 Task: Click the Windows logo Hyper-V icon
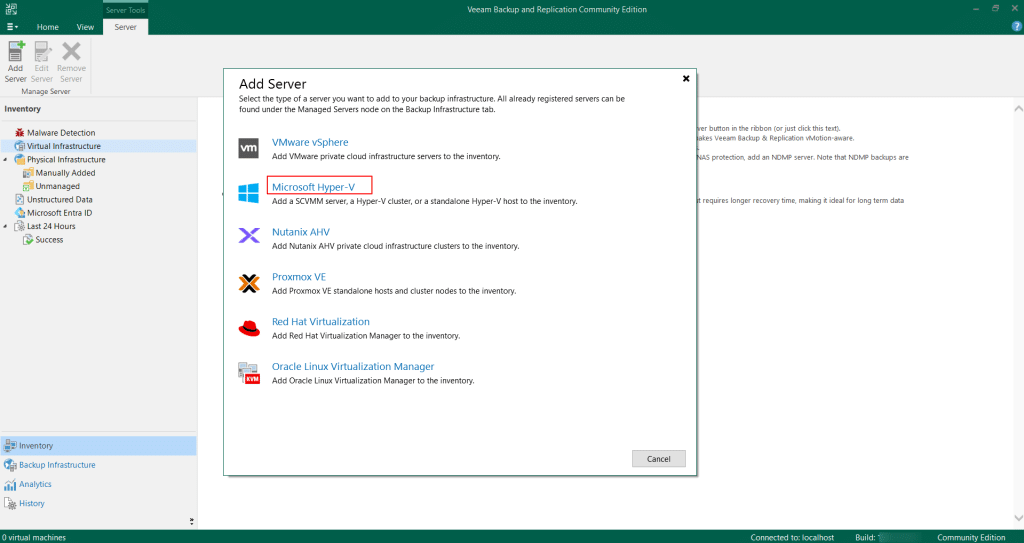[x=248, y=193]
